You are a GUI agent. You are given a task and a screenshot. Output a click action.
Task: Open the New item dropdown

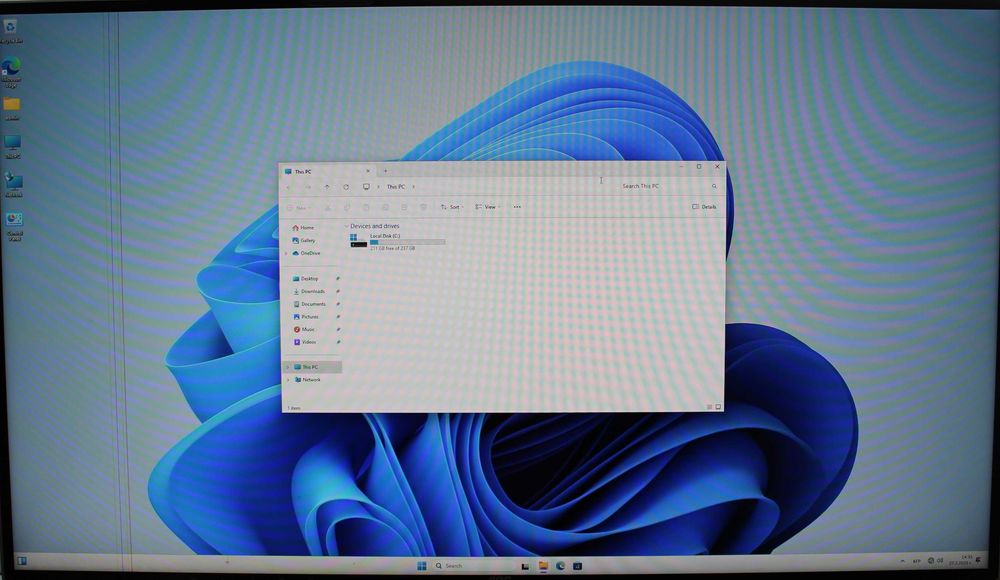coord(298,208)
